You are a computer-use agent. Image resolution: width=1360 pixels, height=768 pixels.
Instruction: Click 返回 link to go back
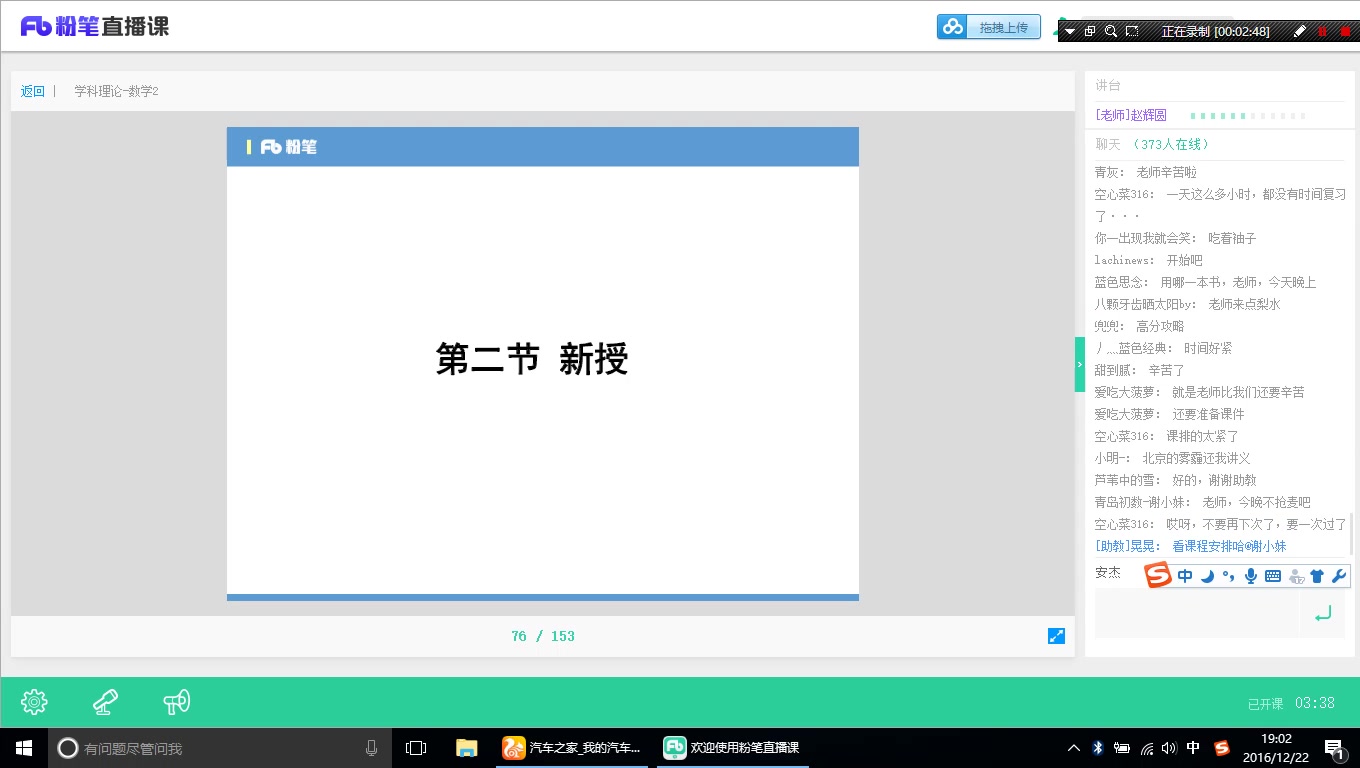point(33,91)
